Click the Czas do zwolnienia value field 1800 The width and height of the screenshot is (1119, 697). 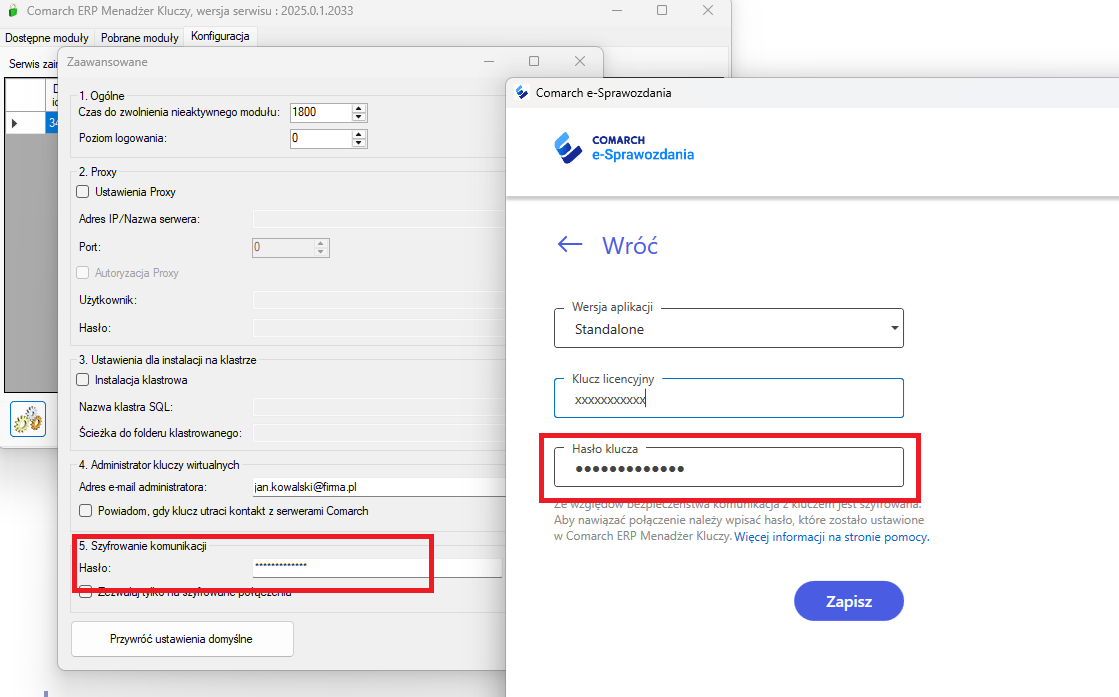coord(321,112)
